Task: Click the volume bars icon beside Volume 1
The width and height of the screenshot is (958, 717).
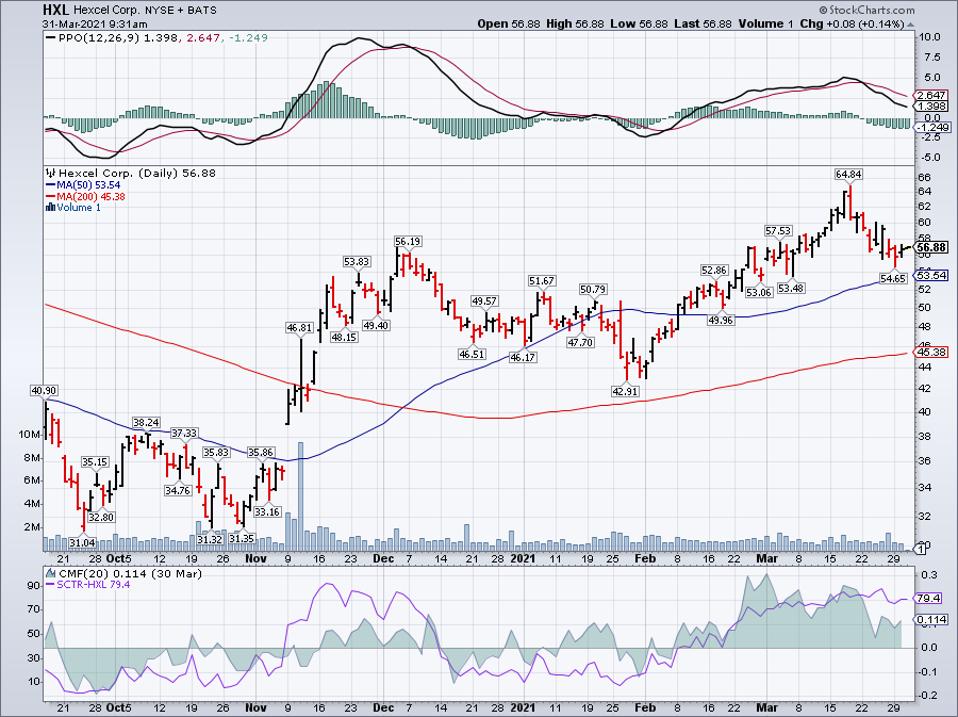Action: click(x=51, y=208)
